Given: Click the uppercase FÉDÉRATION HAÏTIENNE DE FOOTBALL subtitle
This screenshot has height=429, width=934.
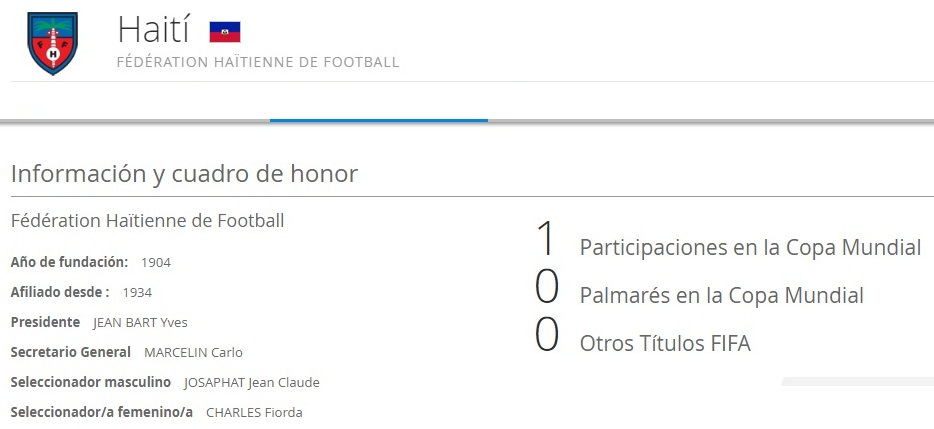Looking at the screenshot, I should (258, 62).
